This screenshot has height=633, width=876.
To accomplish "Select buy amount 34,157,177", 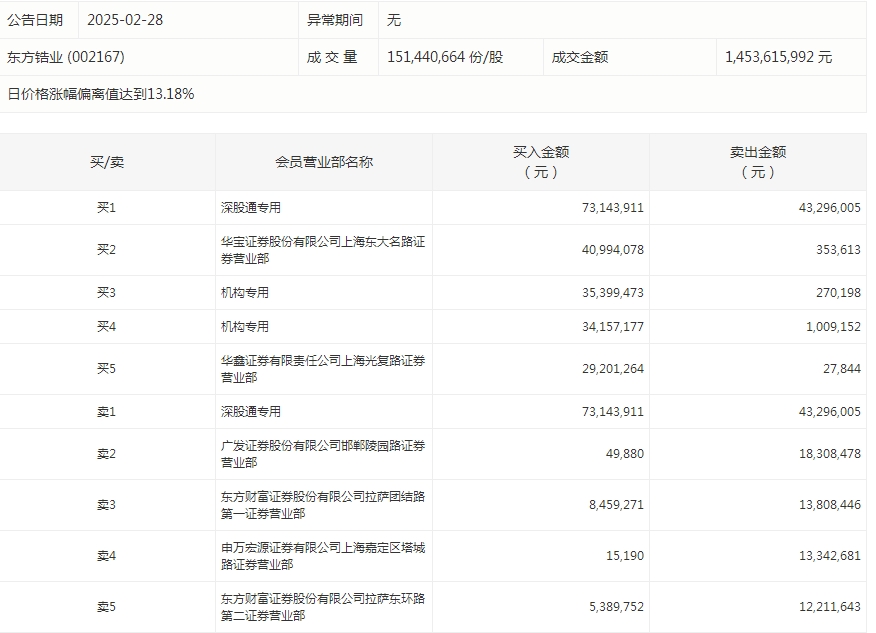I will point(613,327).
